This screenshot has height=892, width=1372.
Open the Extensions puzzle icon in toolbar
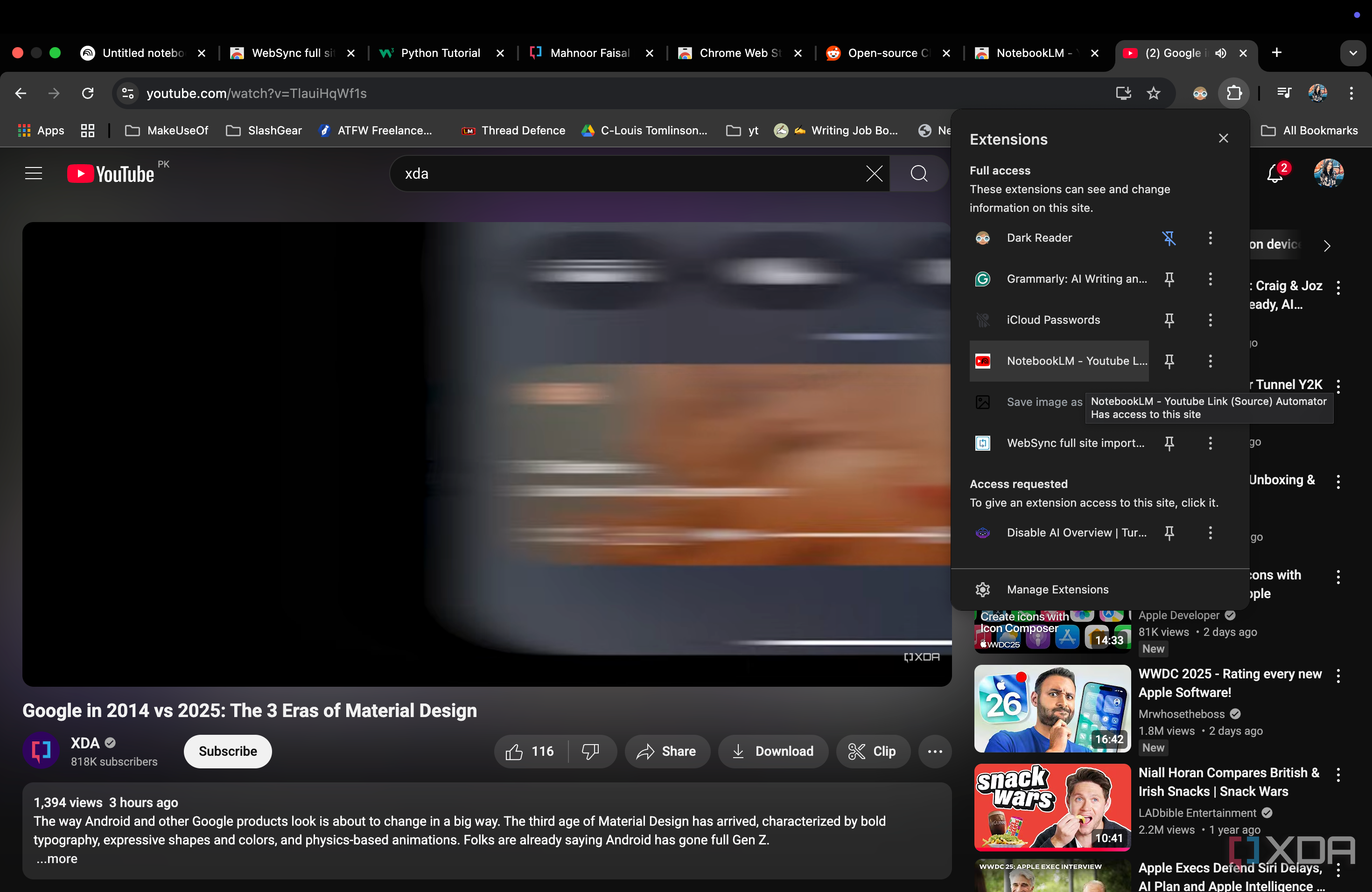1234,93
